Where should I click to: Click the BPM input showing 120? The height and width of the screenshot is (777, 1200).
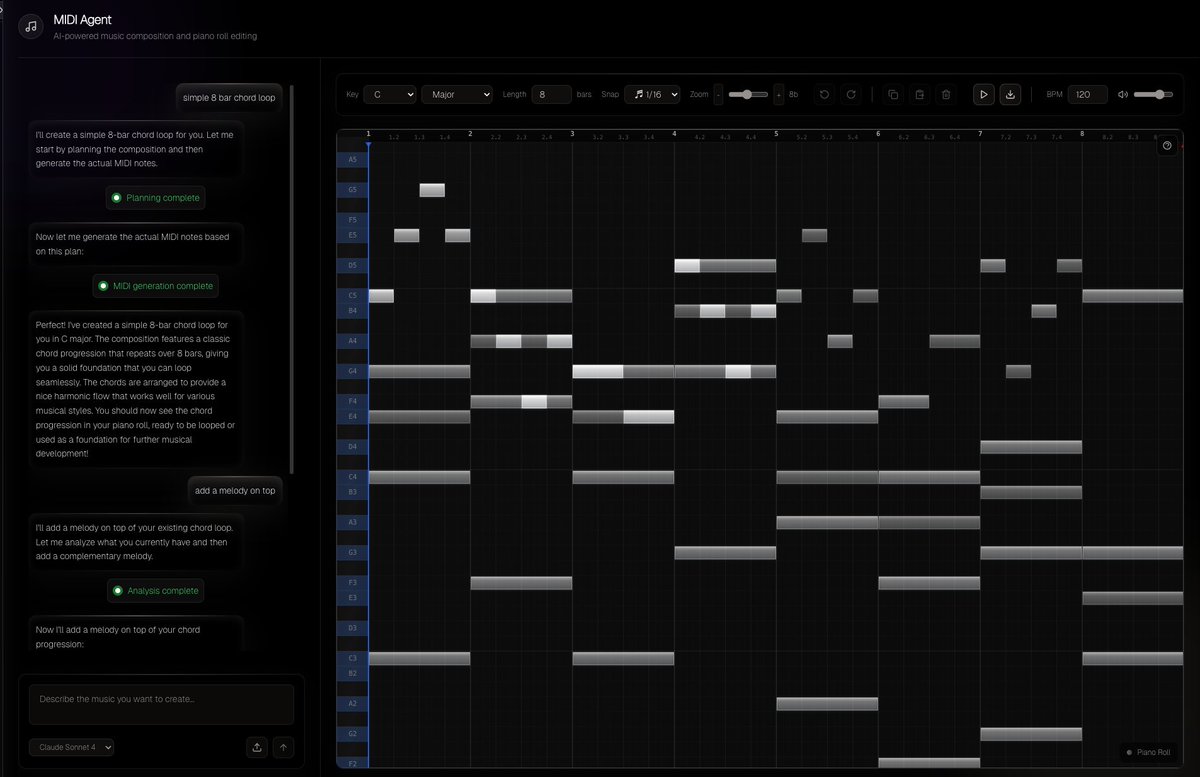[x=1087, y=94]
